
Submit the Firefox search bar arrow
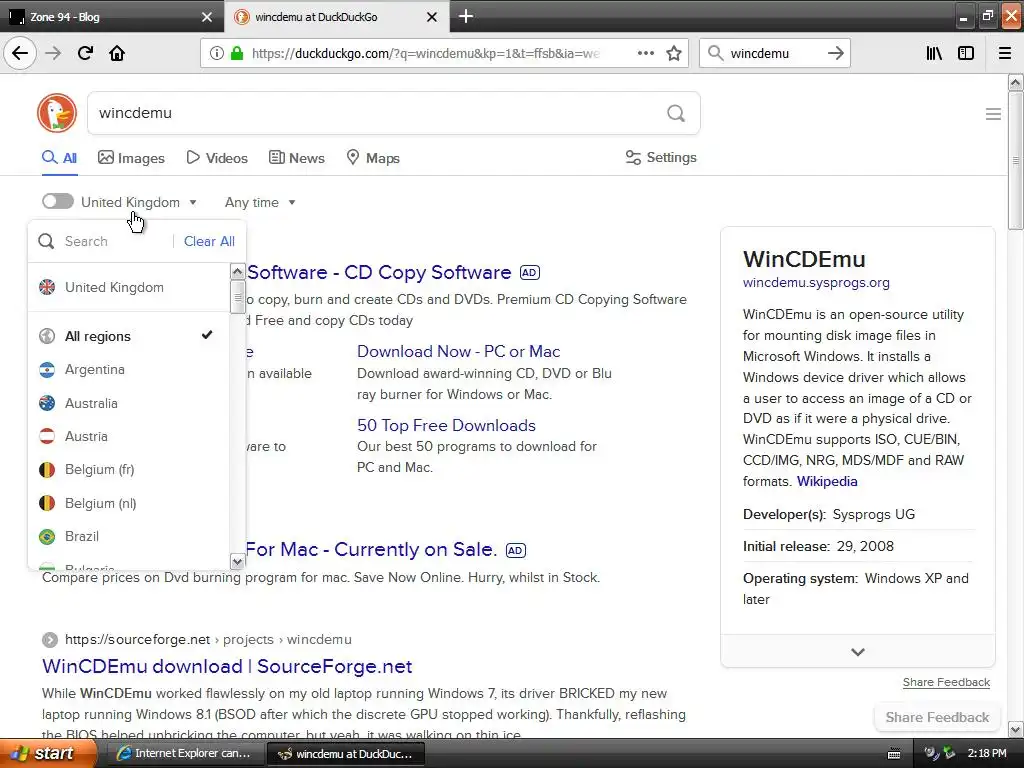[x=835, y=53]
